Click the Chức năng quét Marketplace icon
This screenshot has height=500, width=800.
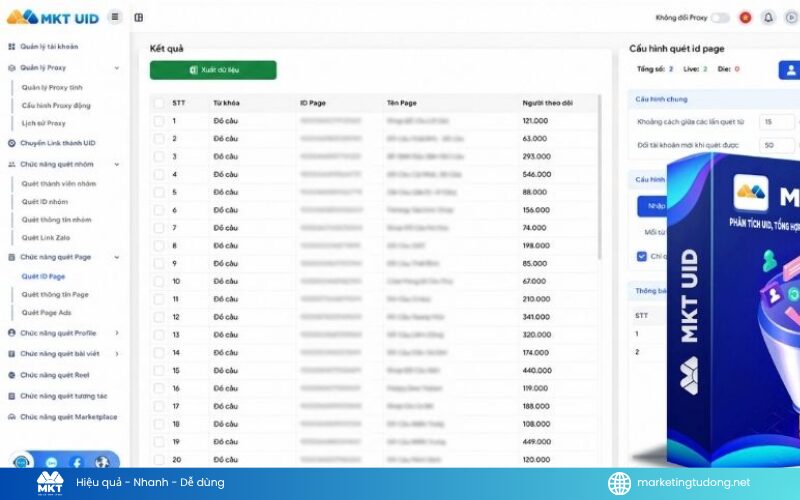[12, 417]
